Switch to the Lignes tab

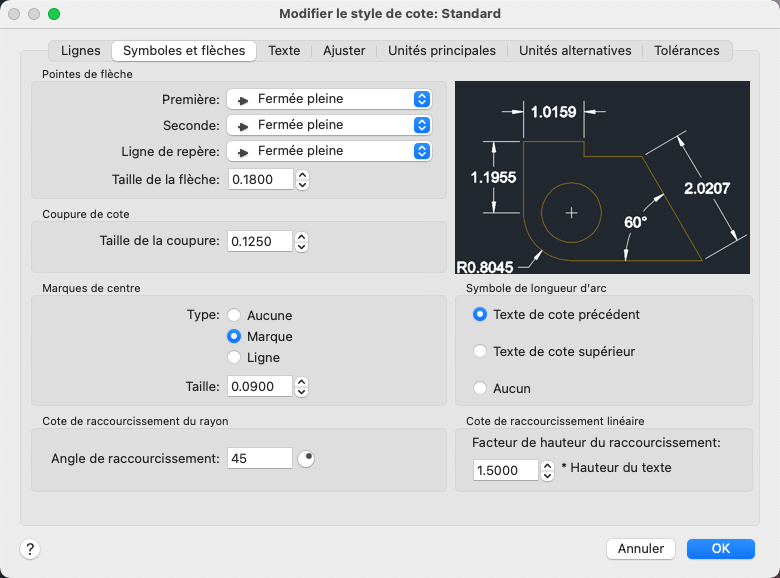(80, 50)
